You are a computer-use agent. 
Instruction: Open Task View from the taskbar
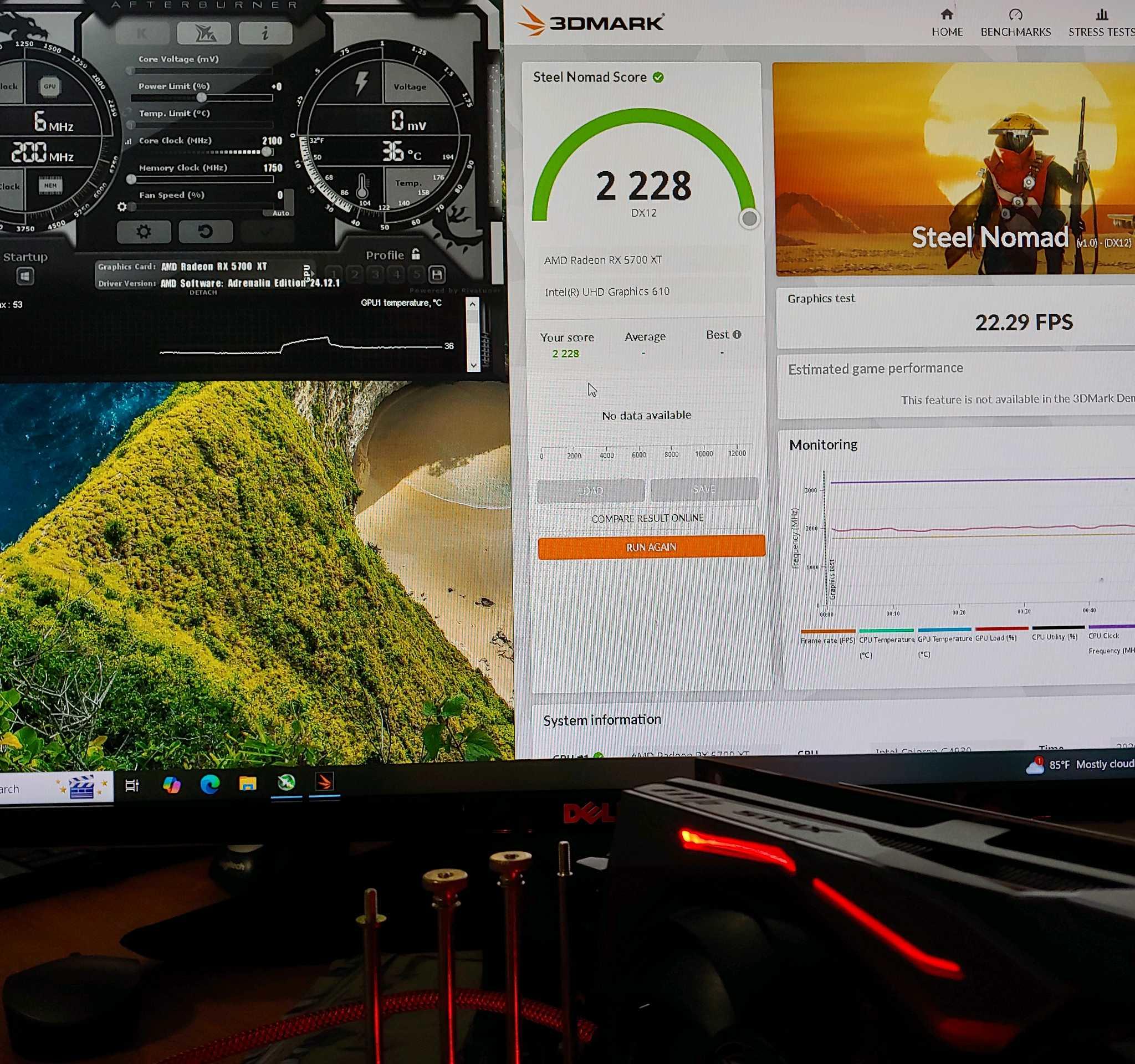[132, 786]
